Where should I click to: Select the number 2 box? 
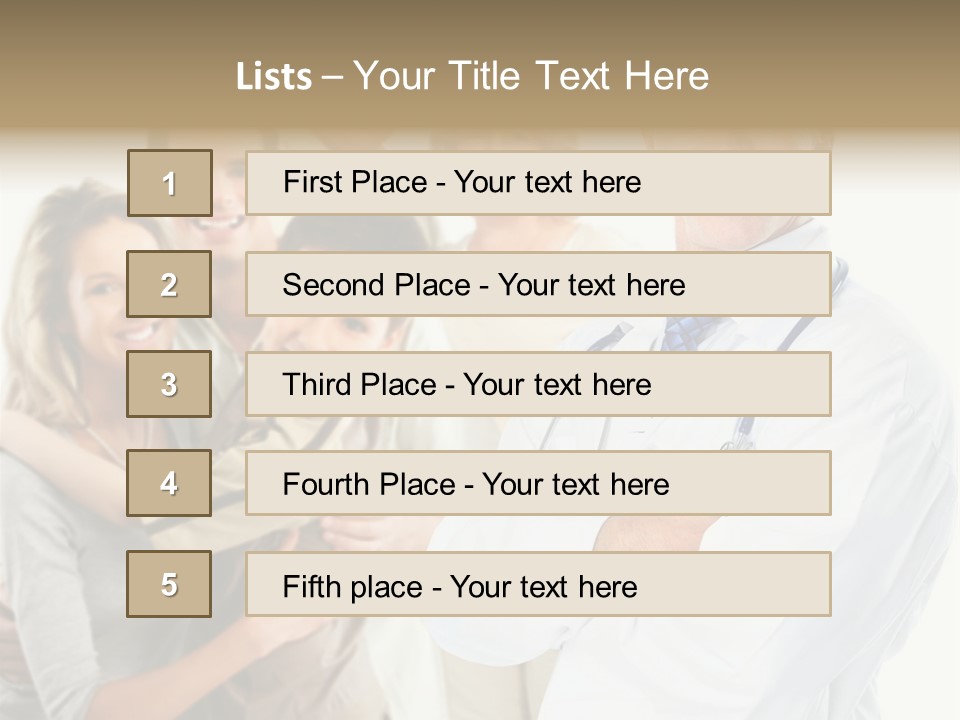point(170,284)
